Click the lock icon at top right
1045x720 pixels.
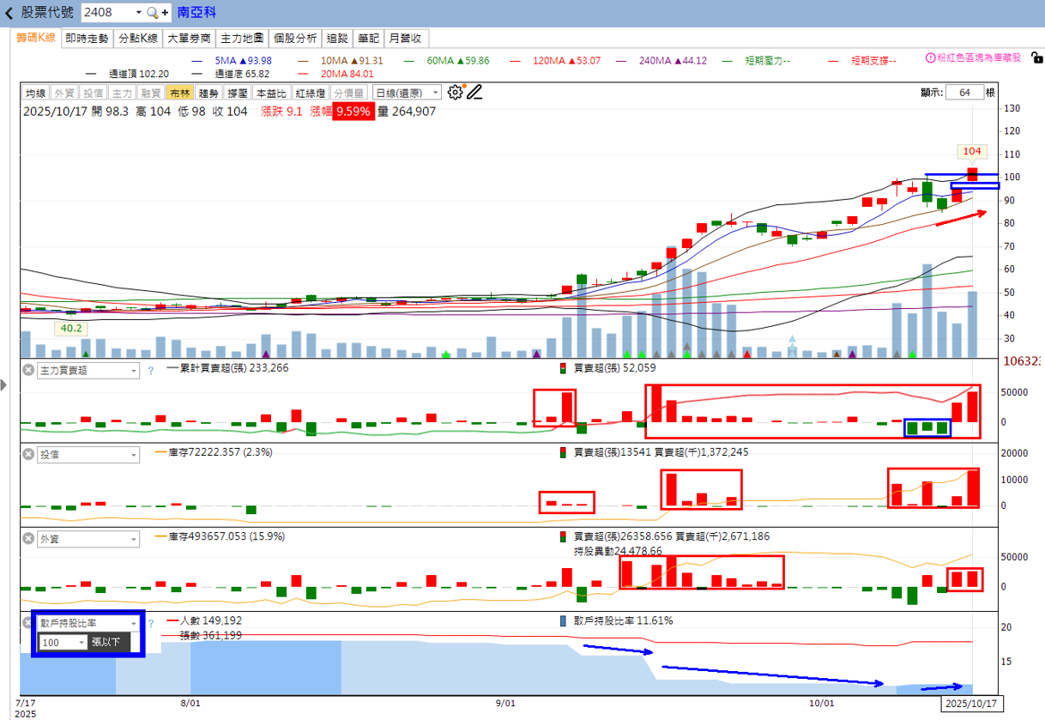[1036, 58]
